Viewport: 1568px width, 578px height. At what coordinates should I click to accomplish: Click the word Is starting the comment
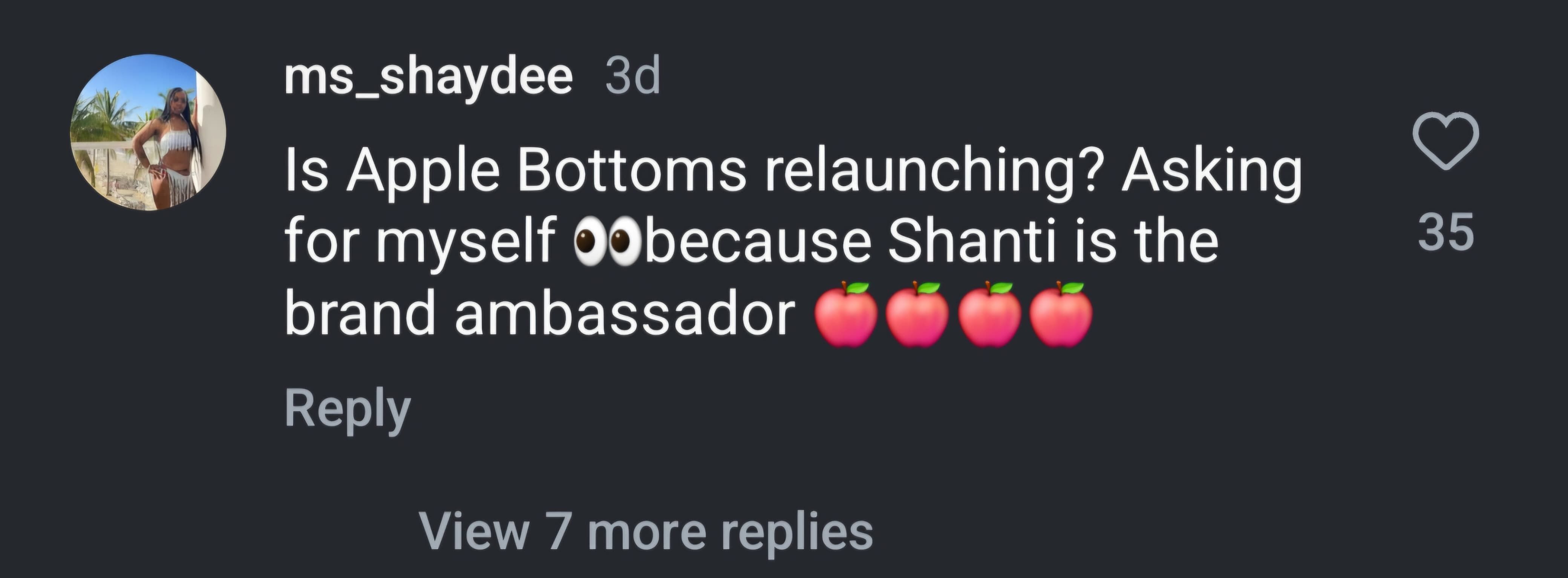307,170
